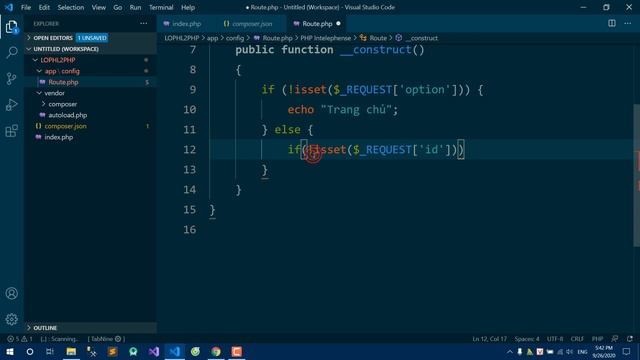Click Ln 12, Col 17 in status bar
The width and height of the screenshot is (640, 360).
click(489, 339)
